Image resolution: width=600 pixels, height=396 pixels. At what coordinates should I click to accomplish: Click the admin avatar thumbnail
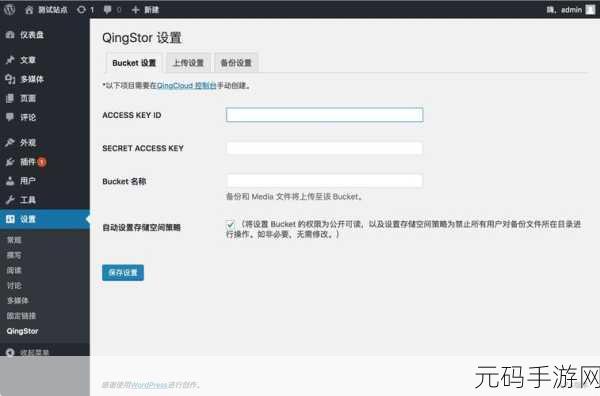click(x=590, y=10)
